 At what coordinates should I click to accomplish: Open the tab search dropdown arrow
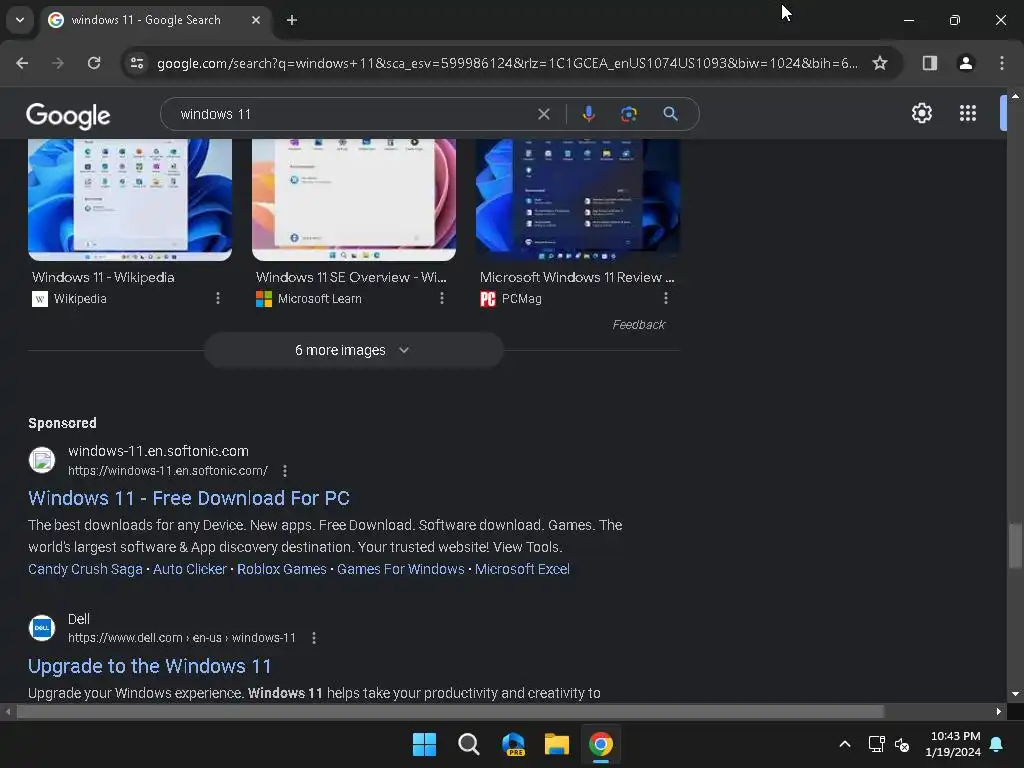(x=20, y=20)
